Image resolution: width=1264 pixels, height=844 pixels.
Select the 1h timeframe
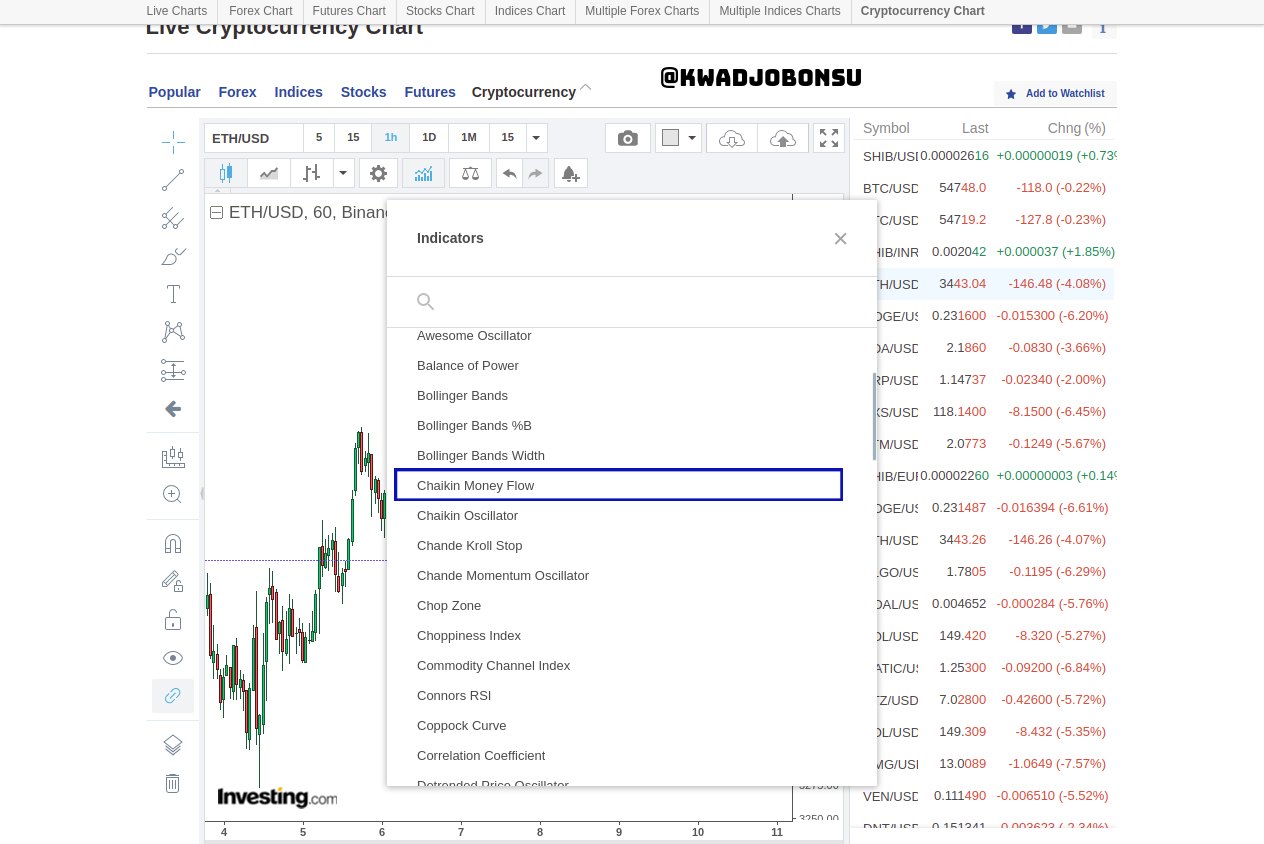pyautogui.click(x=391, y=138)
